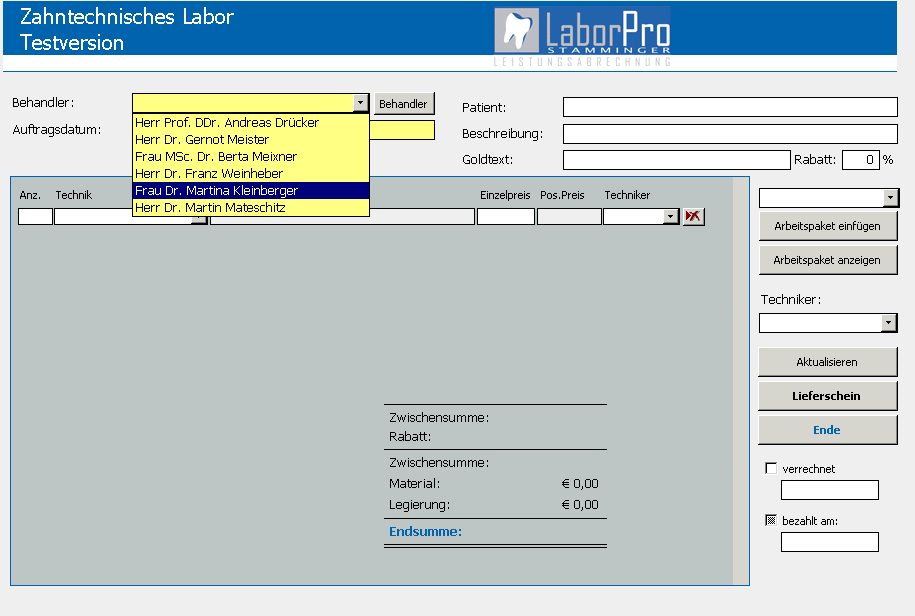Select Herr Prof. DDr. Andreas Drücker
This screenshot has width=915, height=616.
(227, 123)
